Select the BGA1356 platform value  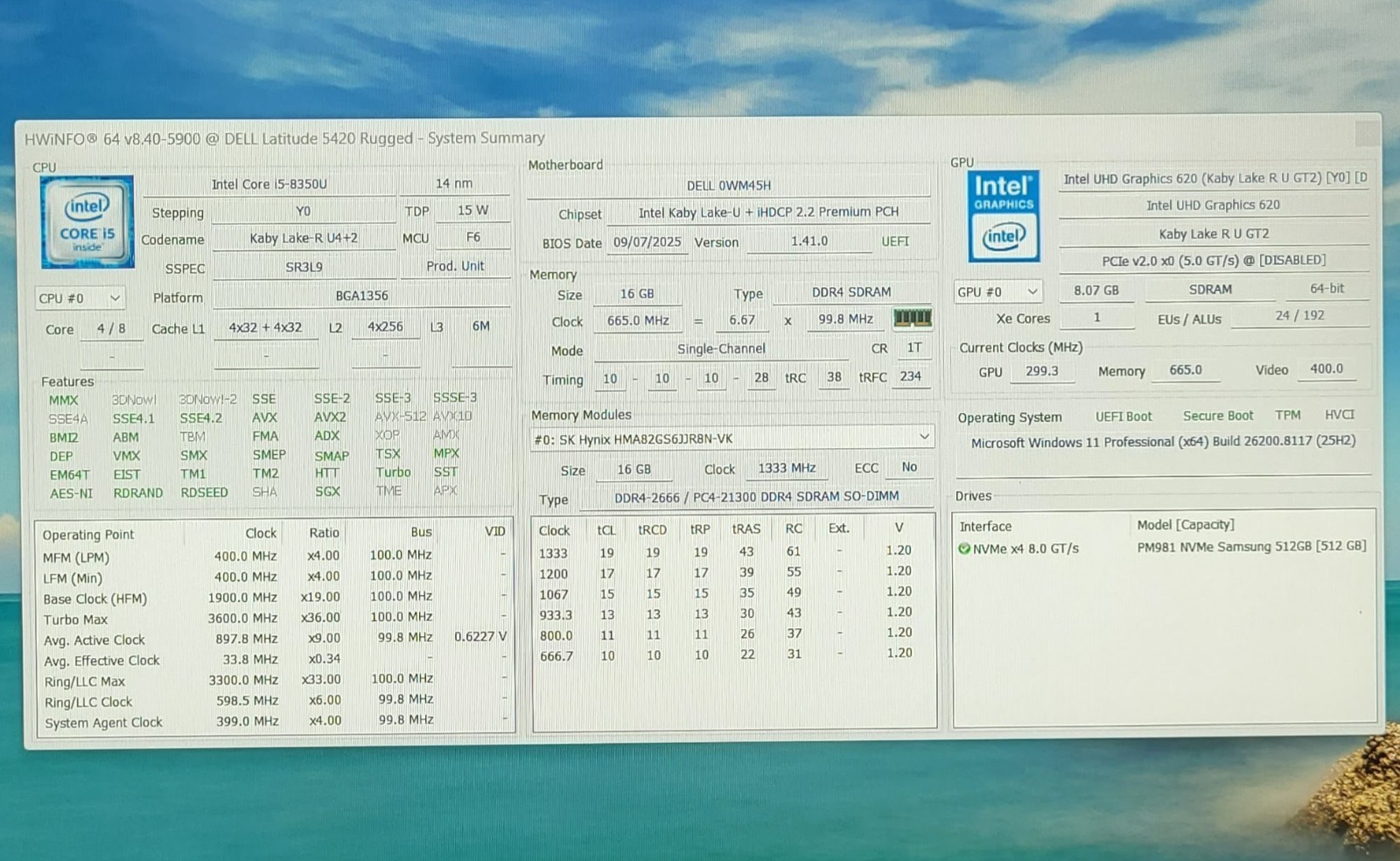(x=361, y=296)
